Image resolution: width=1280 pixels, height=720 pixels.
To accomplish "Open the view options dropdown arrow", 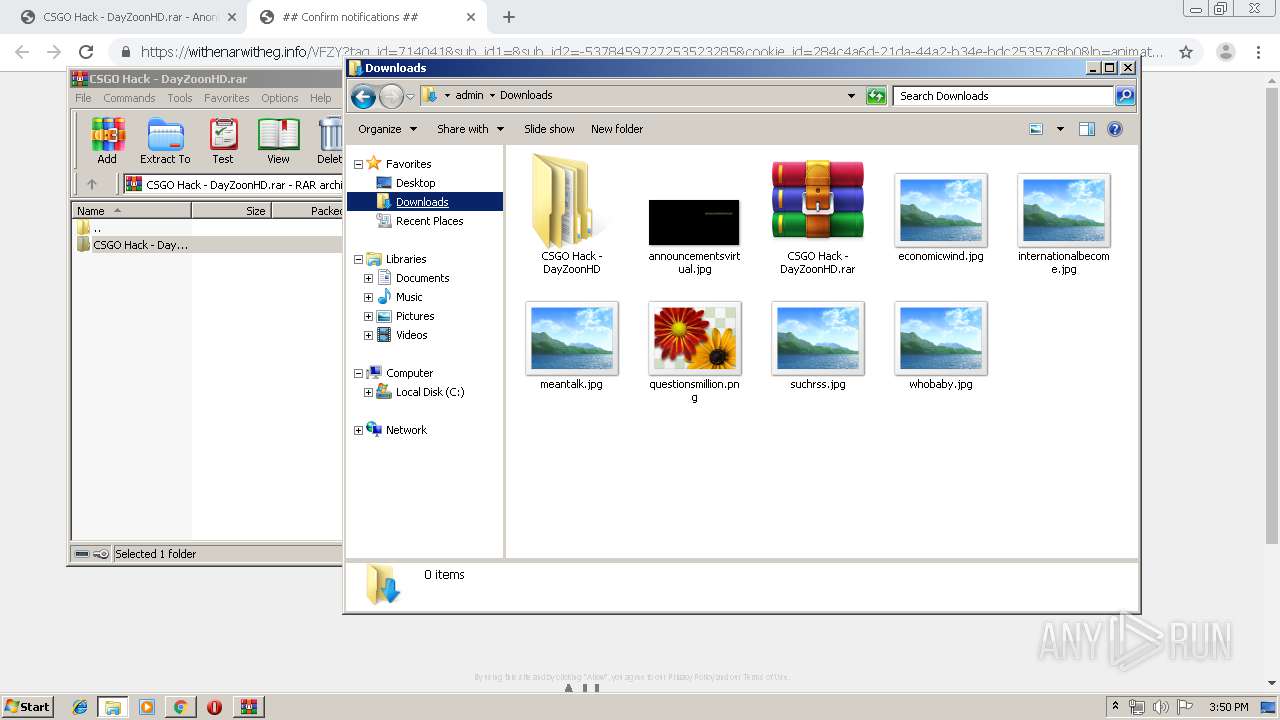I will click(x=1060, y=129).
